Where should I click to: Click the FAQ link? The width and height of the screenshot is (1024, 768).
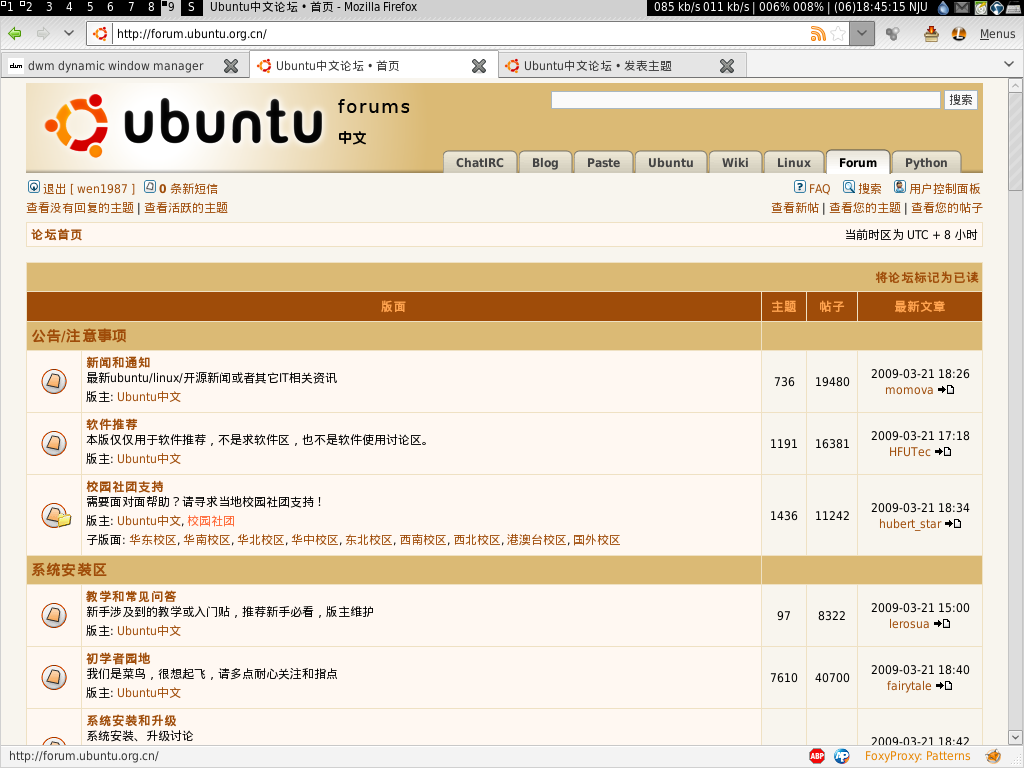click(812, 188)
